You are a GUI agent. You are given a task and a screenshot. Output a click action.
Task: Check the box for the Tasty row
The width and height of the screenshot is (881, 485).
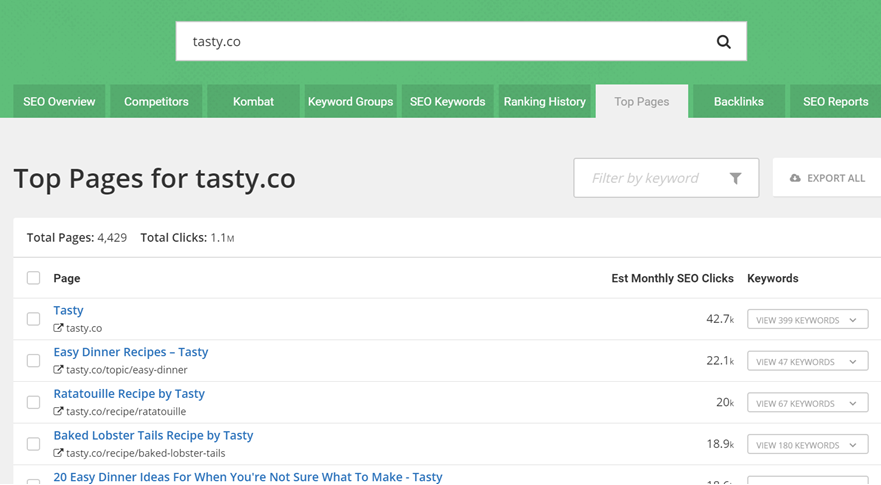(x=34, y=319)
